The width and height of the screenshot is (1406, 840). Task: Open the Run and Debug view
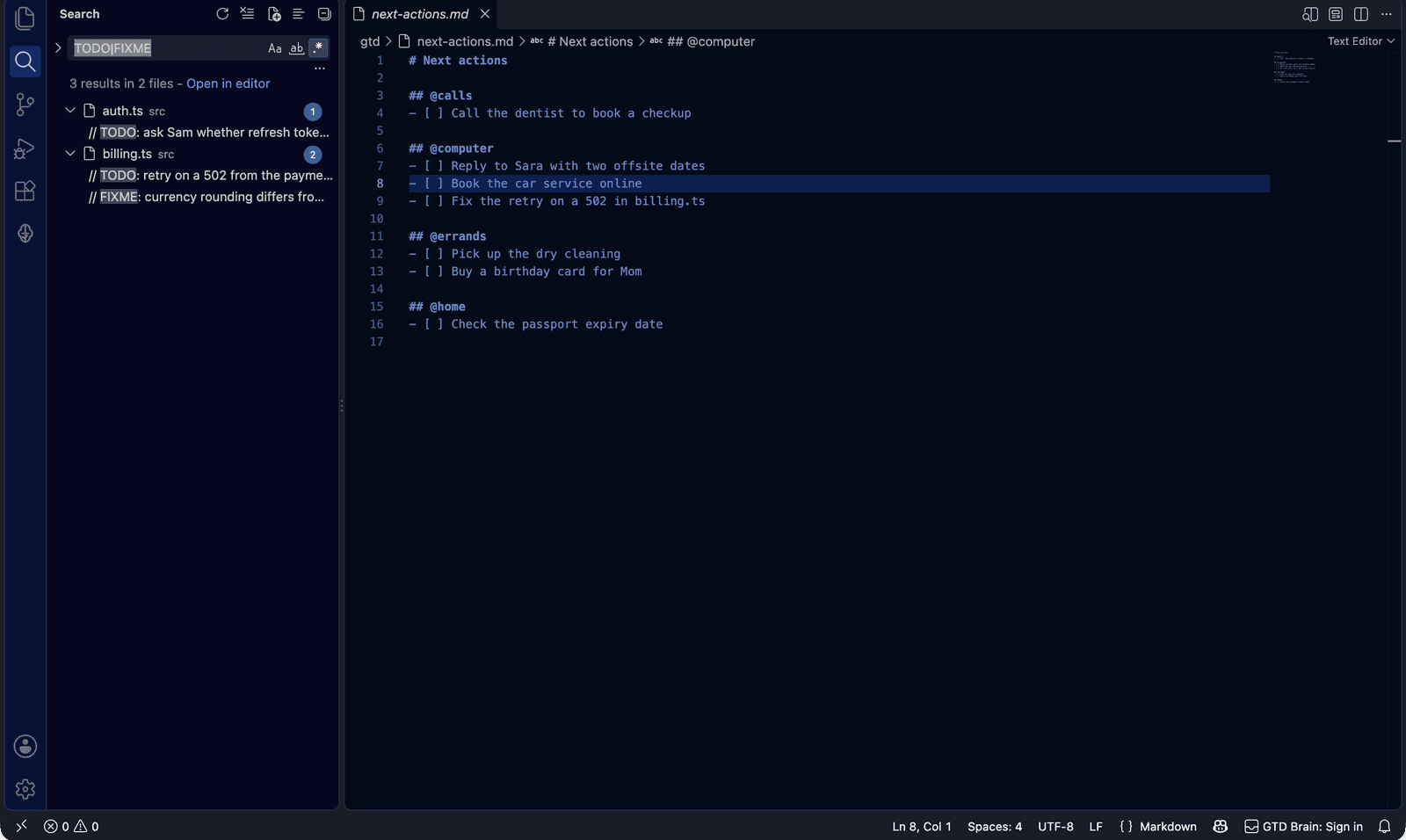tap(25, 148)
